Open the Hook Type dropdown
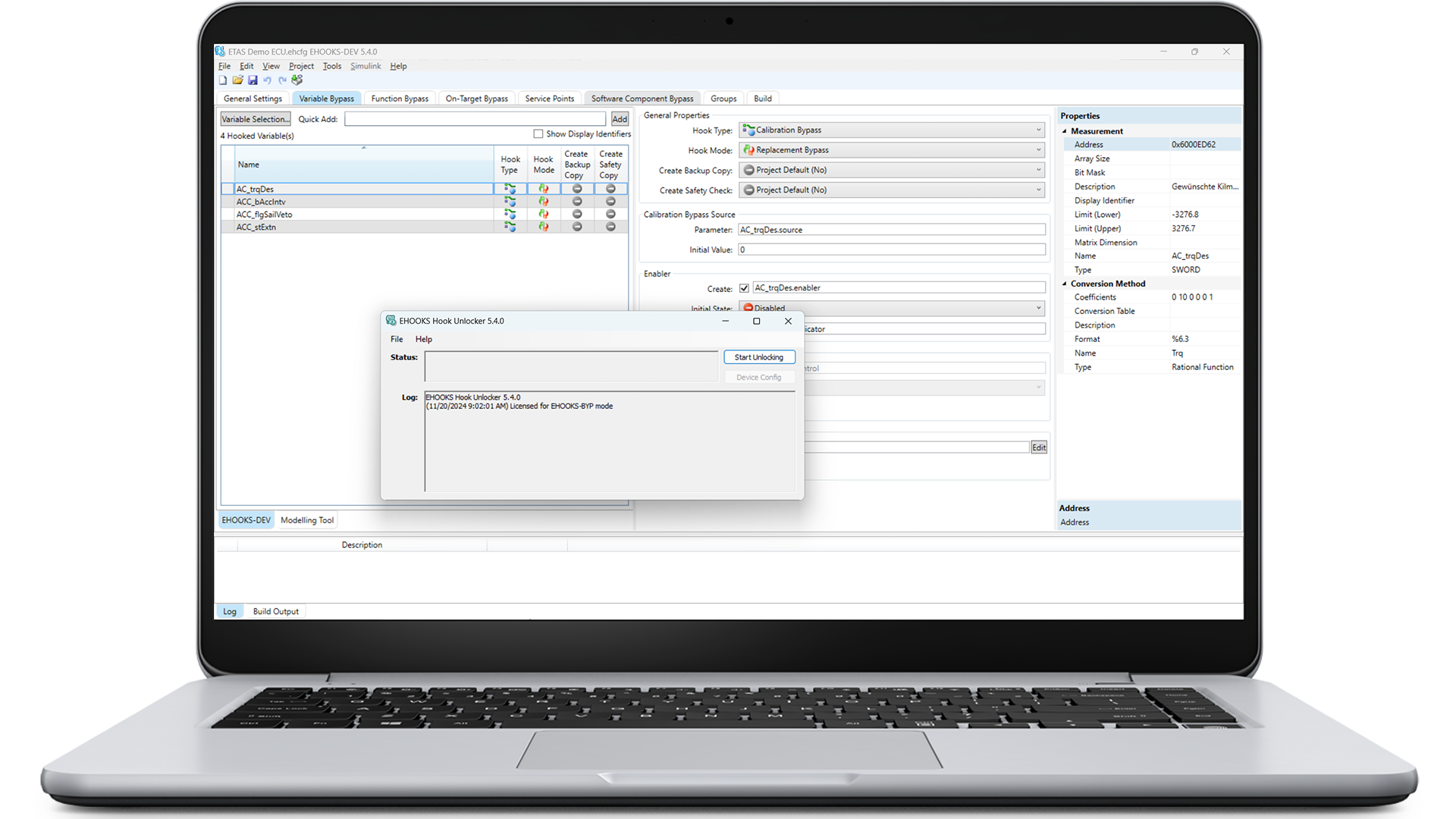The image size is (1456, 819). click(892, 130)
